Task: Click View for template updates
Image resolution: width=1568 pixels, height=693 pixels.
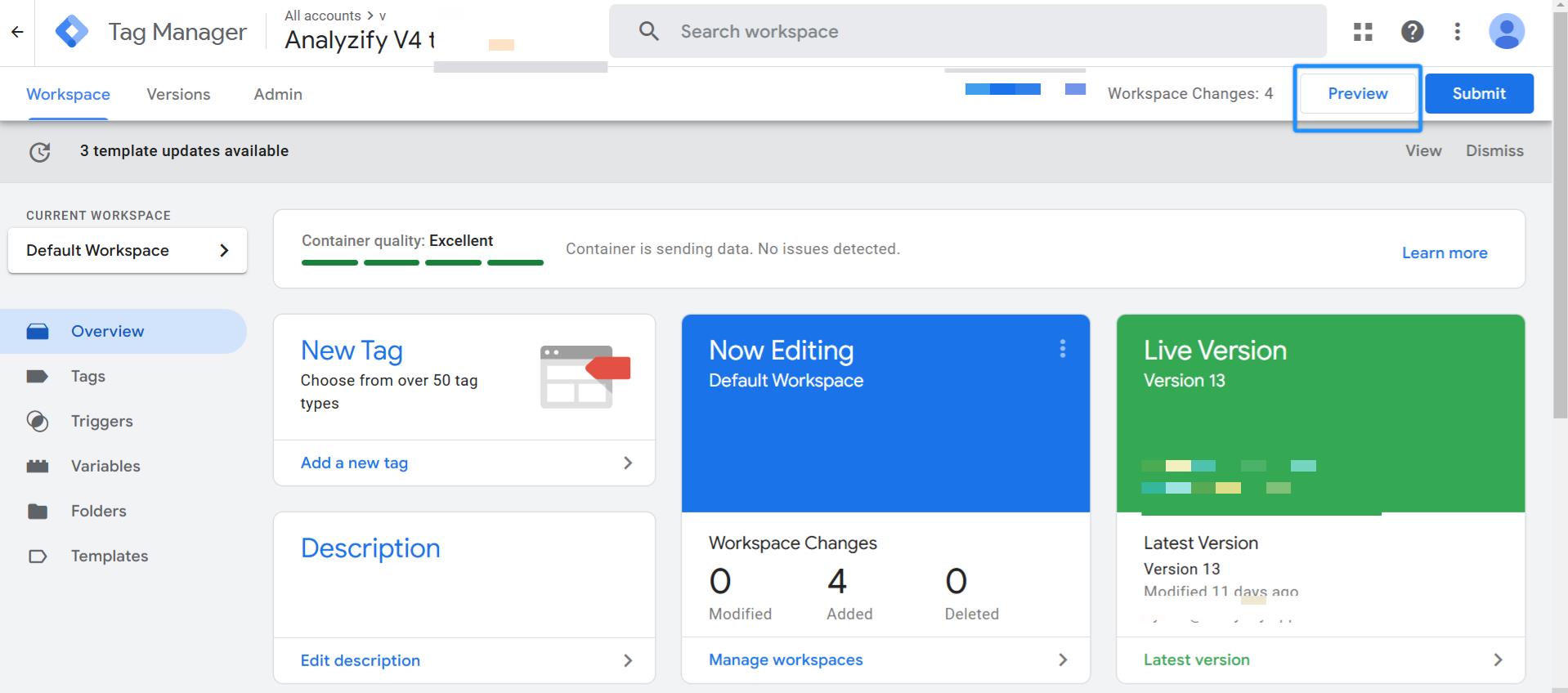Action: [1423, 151]
